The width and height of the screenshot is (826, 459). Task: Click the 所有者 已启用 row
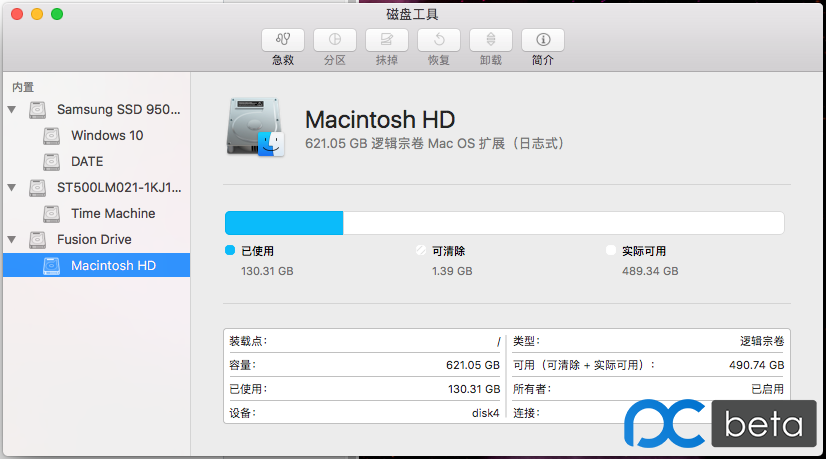648,389
